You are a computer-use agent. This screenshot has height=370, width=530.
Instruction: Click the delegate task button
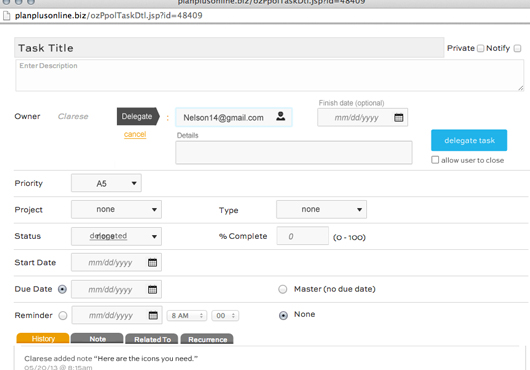tap(469, 140)
